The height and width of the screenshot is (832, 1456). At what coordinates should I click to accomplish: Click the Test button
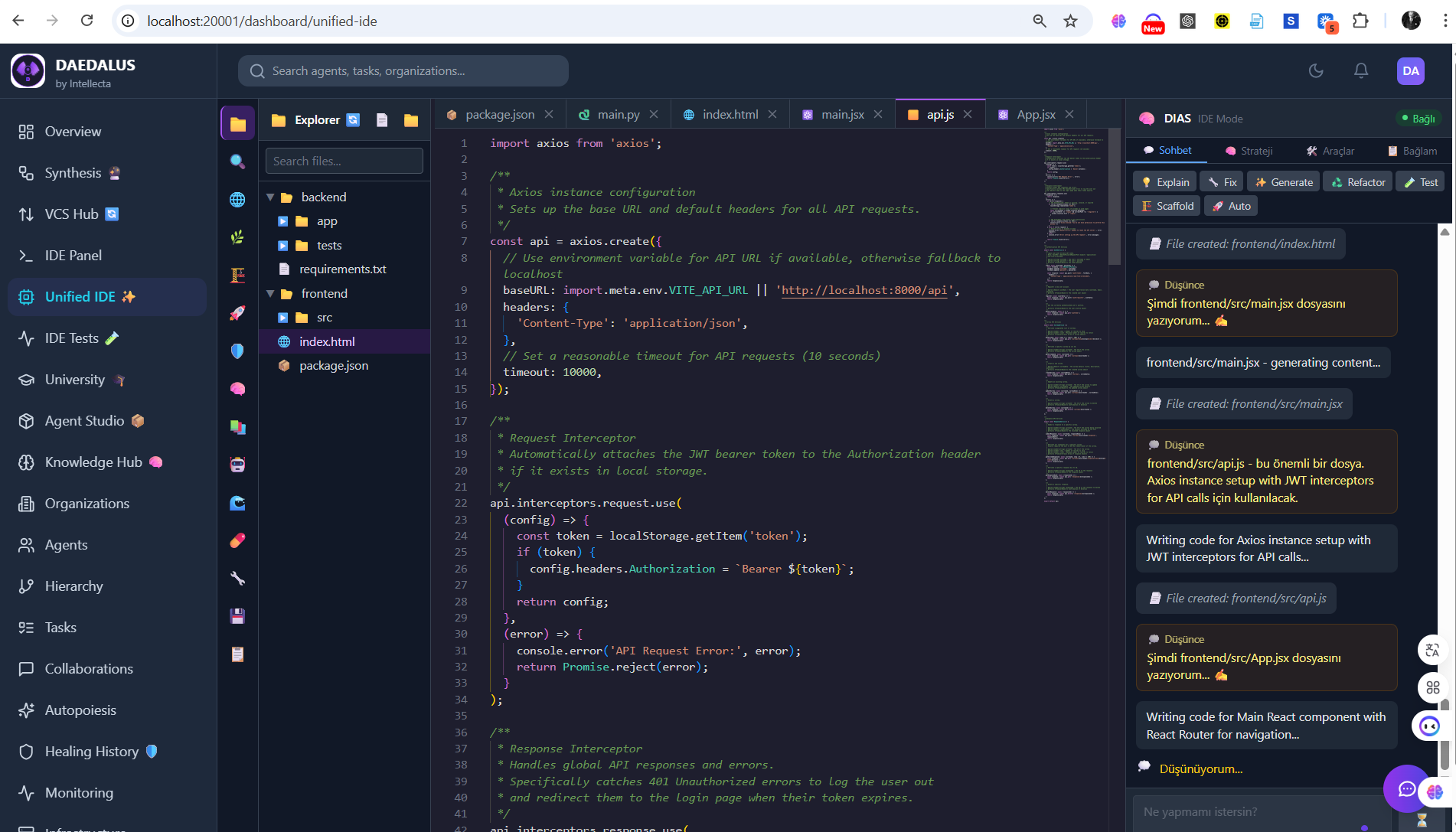point(1420,182)
